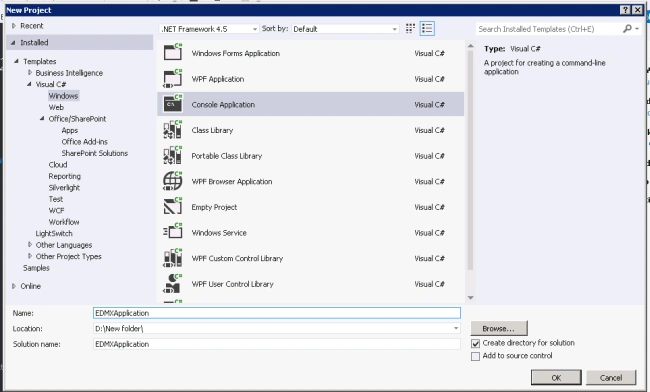Open the search options dropdown arrow
The image size is (650, 392).
click(x=637, y=29)
